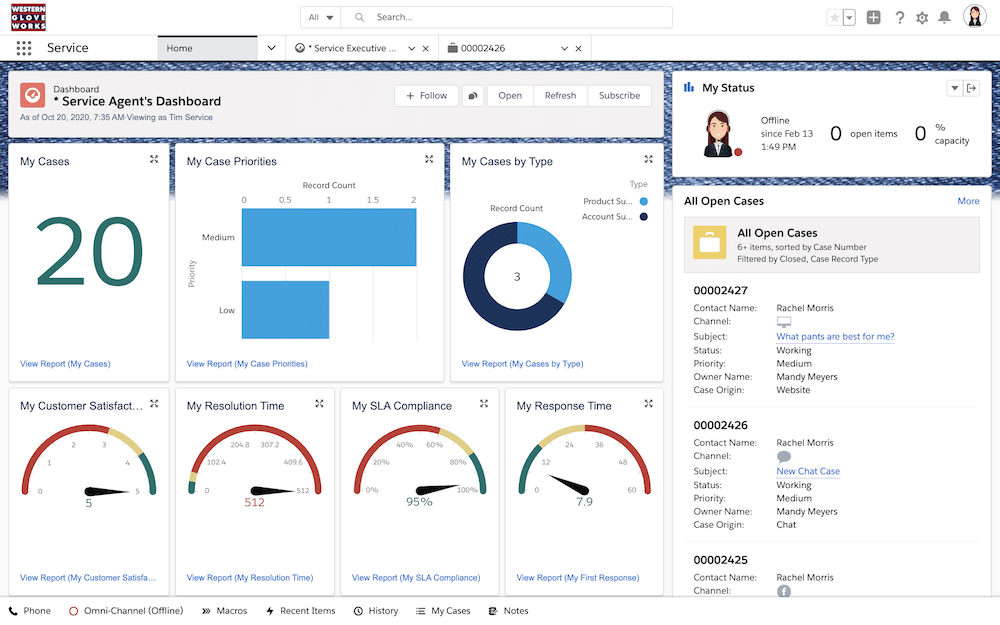Open the Macros utility
1000x625 pixels.
[224, 610]
